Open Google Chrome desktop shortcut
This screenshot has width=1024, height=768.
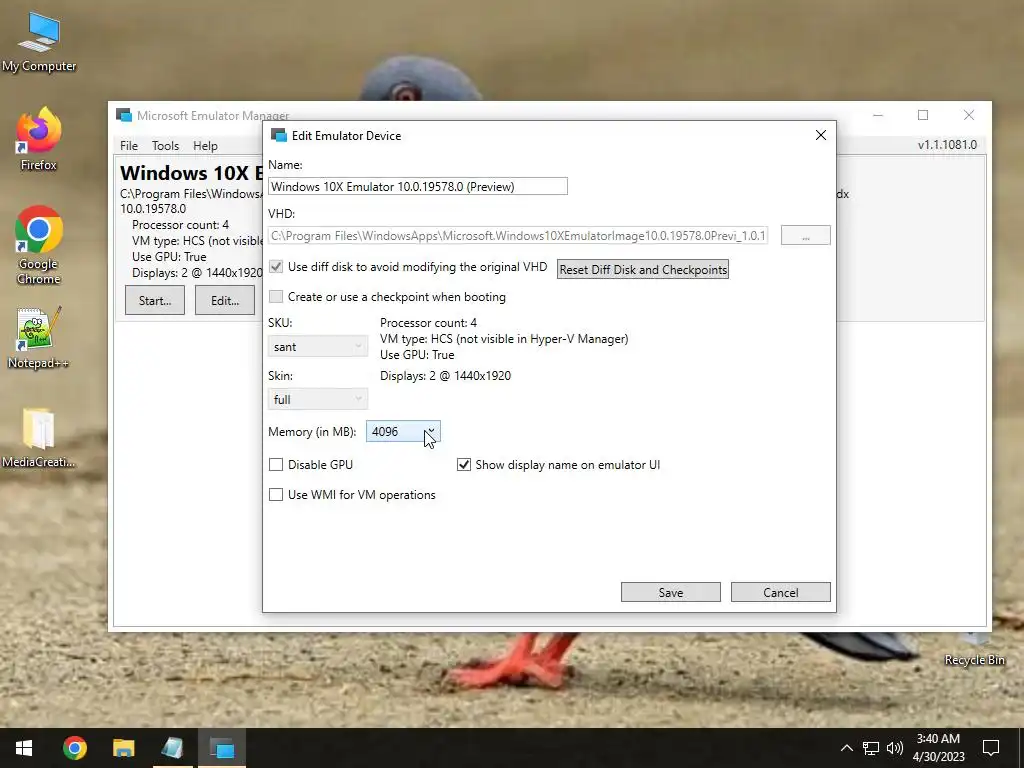pyautogui.click(x=39, y=246)
